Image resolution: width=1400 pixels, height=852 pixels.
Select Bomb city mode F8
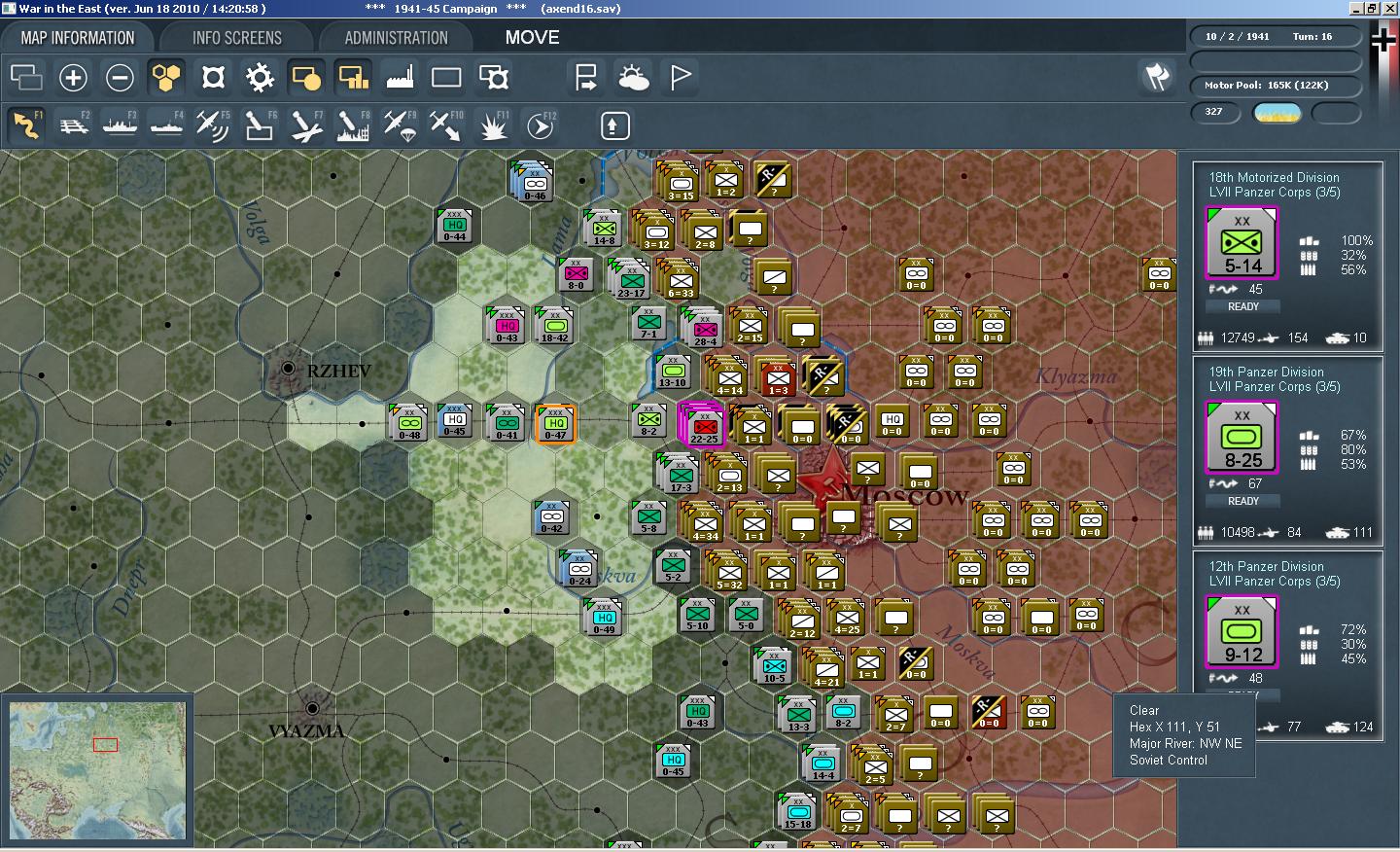click(x=353, y=125)
